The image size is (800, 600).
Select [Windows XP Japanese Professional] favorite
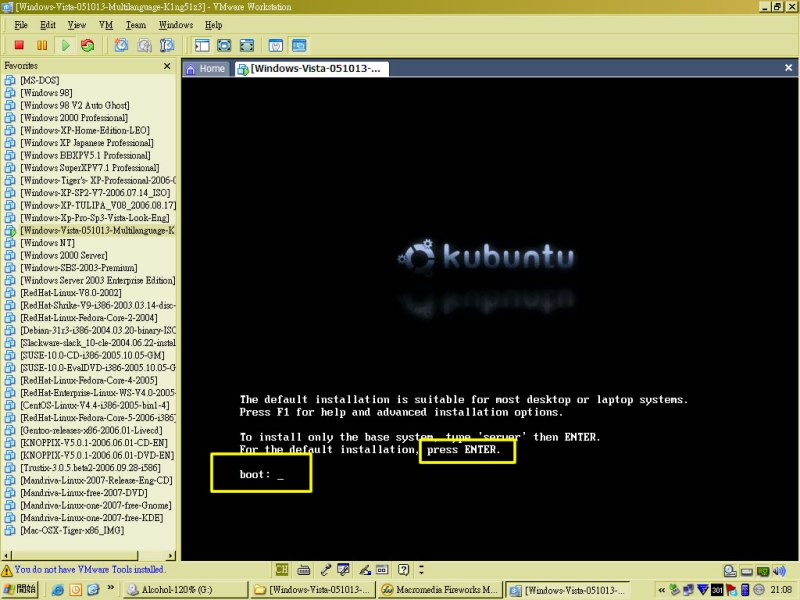pyautogui.click(x=87, y=142)
